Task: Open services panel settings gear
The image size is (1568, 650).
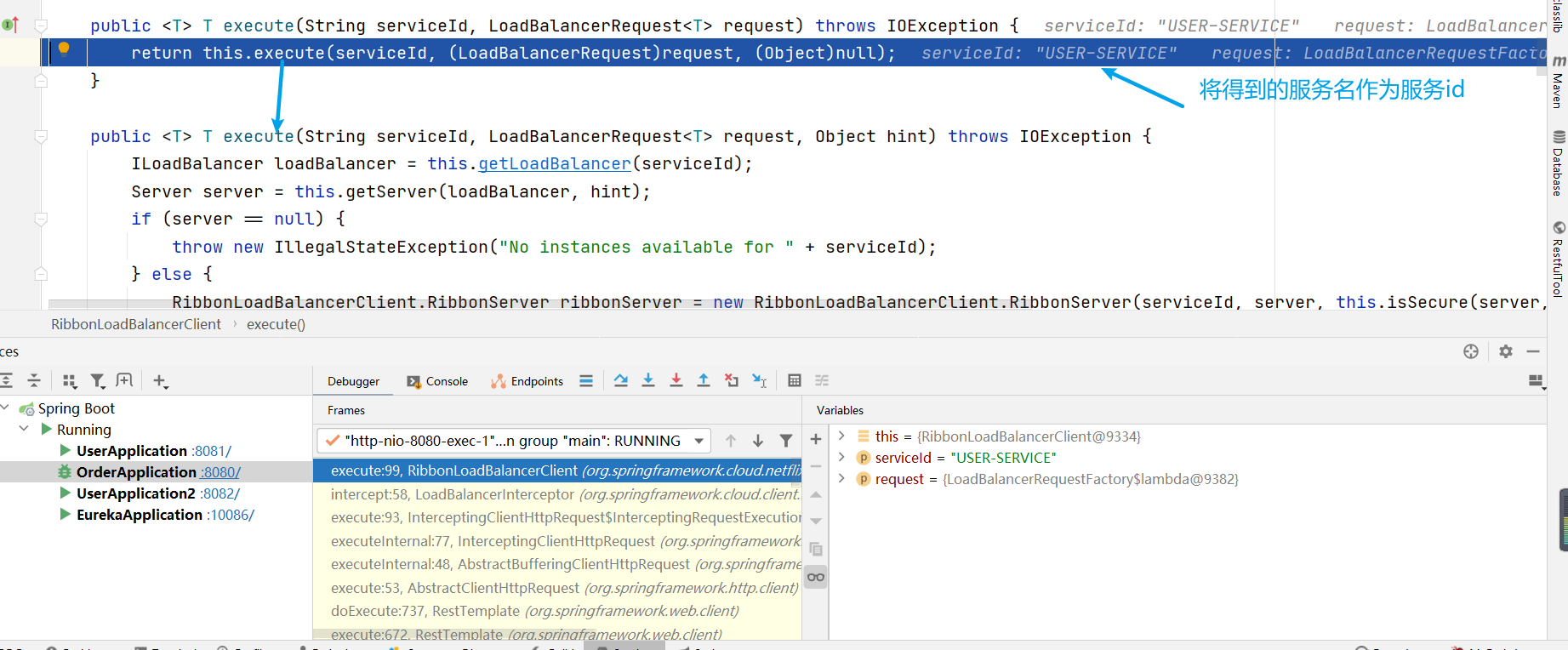Action: [x=1506, y=351]
